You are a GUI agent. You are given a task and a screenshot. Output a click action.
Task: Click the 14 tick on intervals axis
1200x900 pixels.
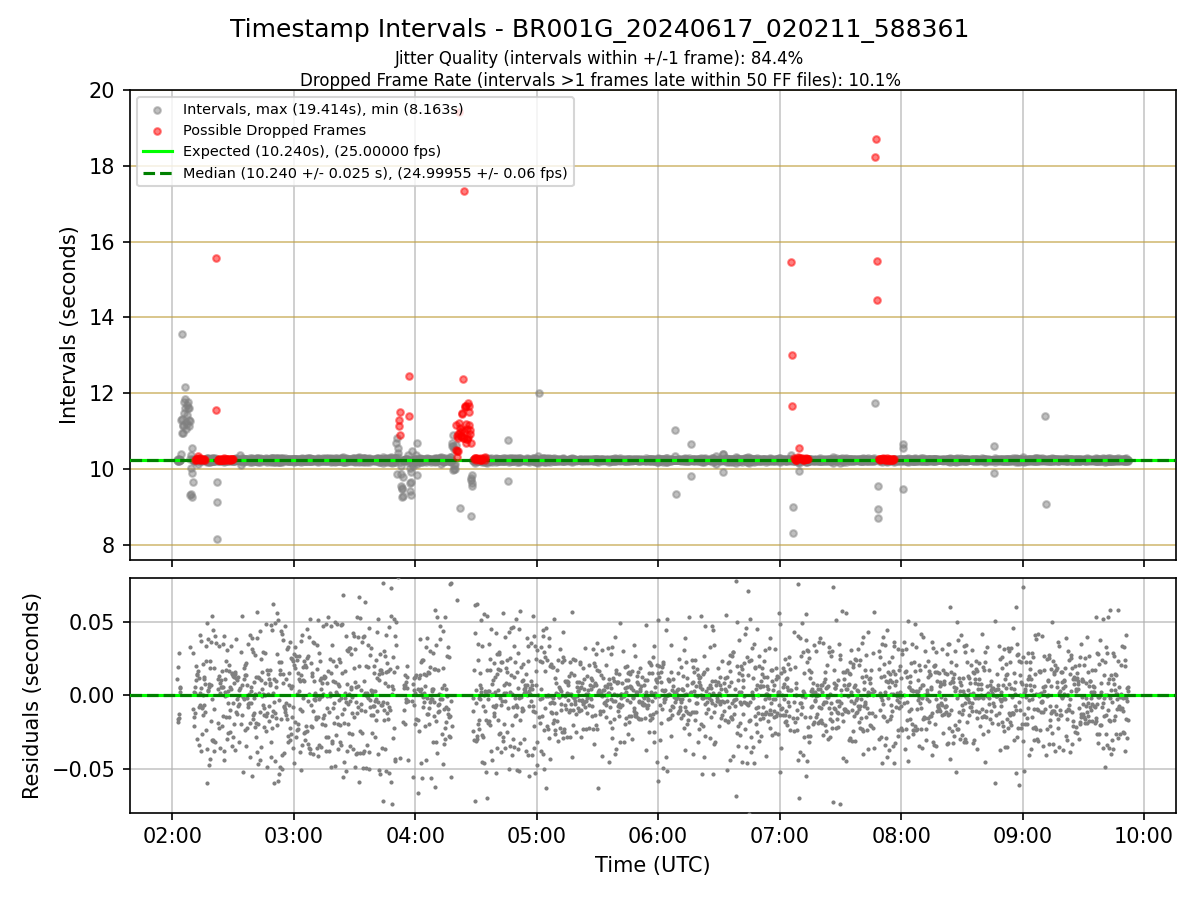point(101,317)
